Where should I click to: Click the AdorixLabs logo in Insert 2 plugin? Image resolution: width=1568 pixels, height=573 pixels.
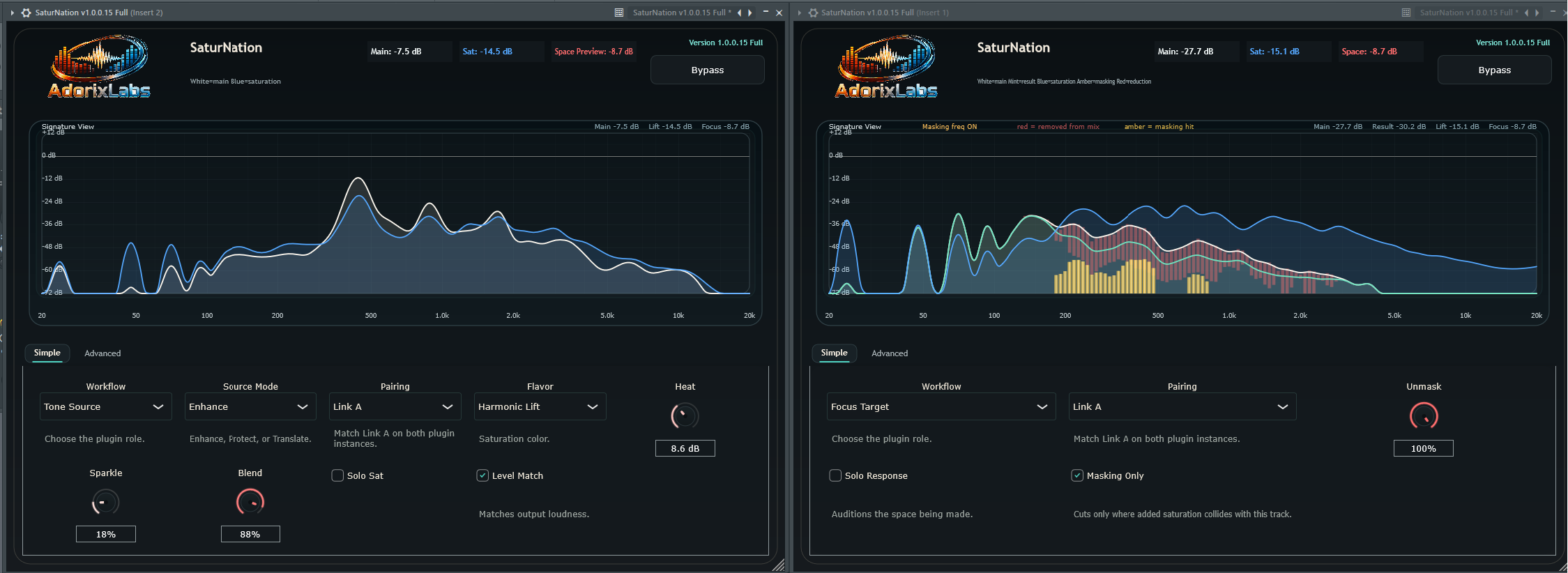coord(99,67)
